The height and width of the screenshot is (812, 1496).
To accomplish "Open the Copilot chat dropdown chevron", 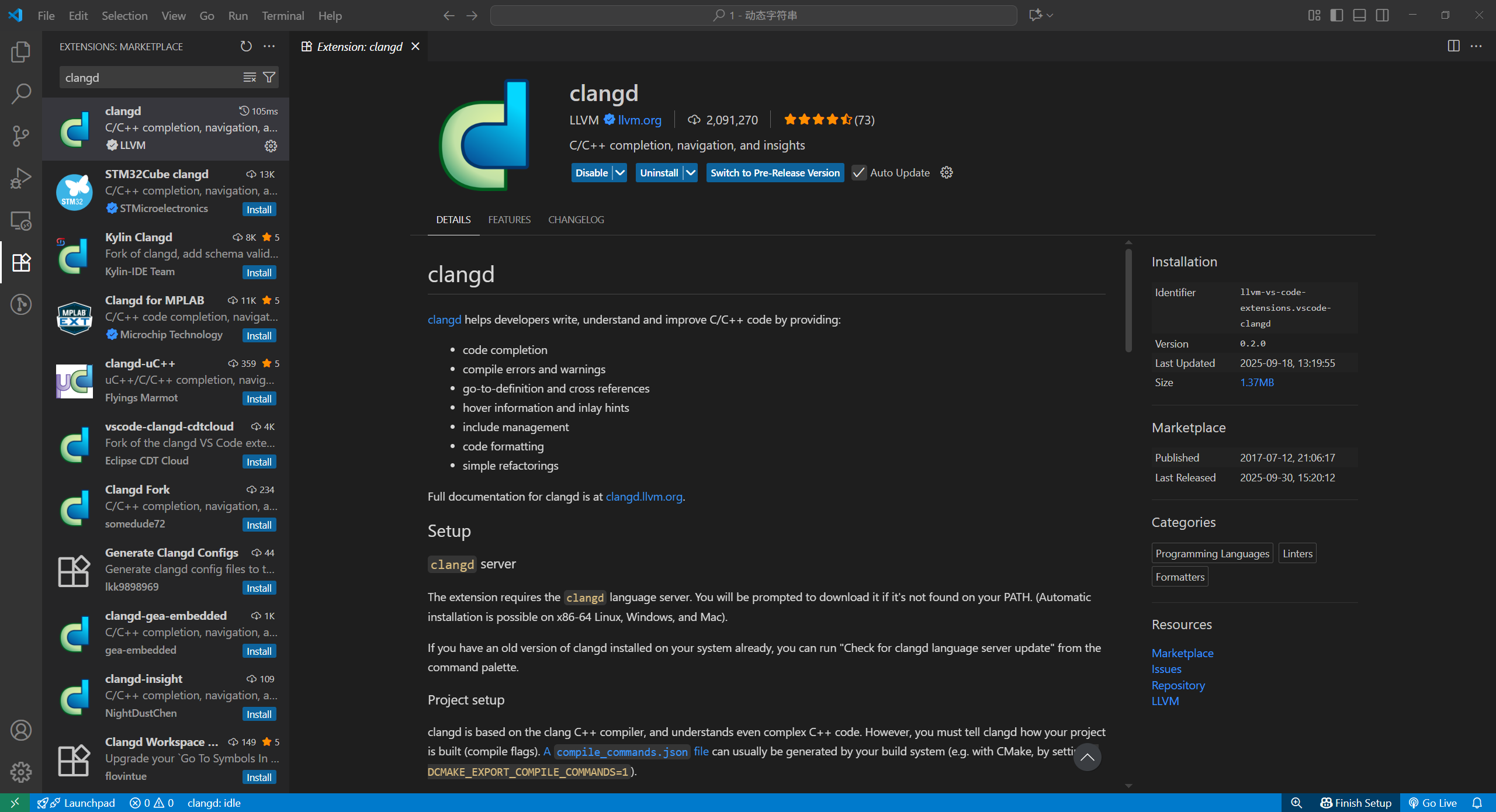I will click(1050, 16).
